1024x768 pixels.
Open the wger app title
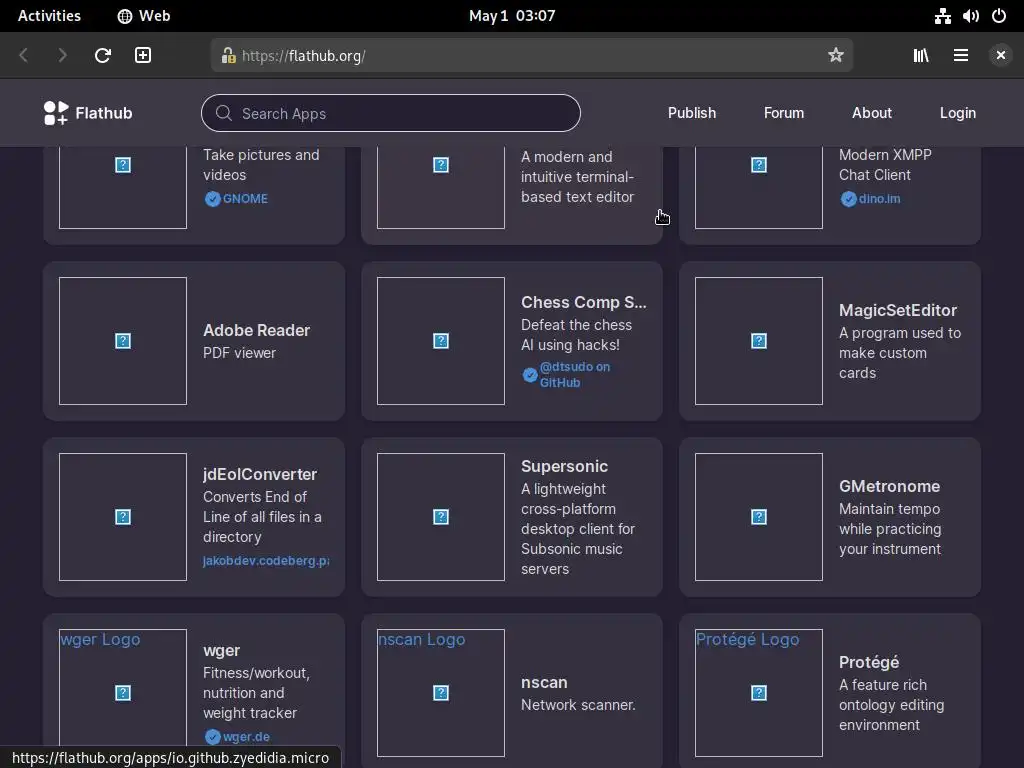[x=221, y=650]
